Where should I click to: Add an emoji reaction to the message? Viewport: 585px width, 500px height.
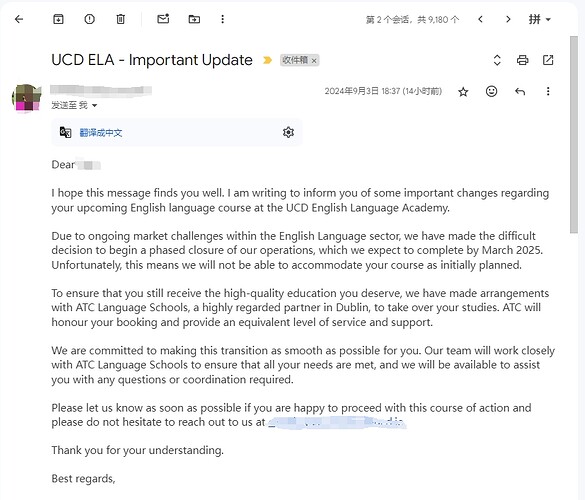[x=491, y=91]
